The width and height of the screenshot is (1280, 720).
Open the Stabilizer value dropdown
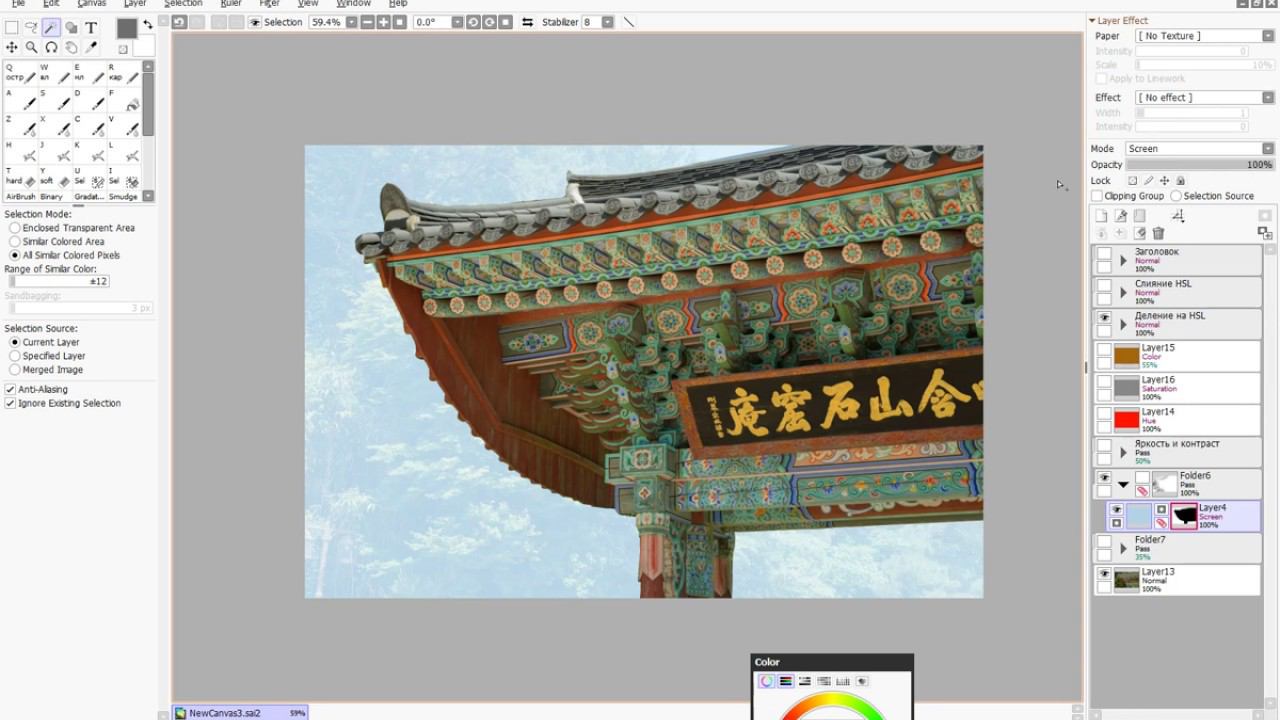click(x=607, y=22)
